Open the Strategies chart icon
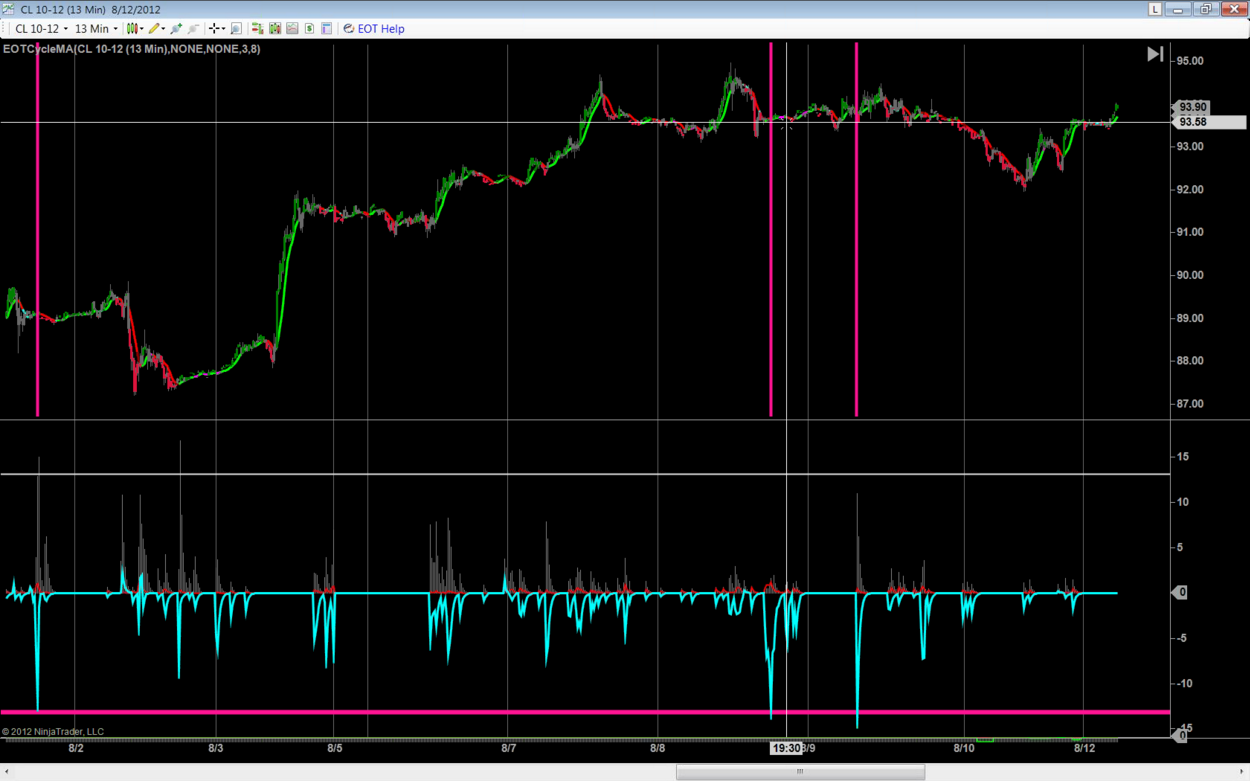Viewport: 1250px width, 781px height. click(x=292, y=29)
